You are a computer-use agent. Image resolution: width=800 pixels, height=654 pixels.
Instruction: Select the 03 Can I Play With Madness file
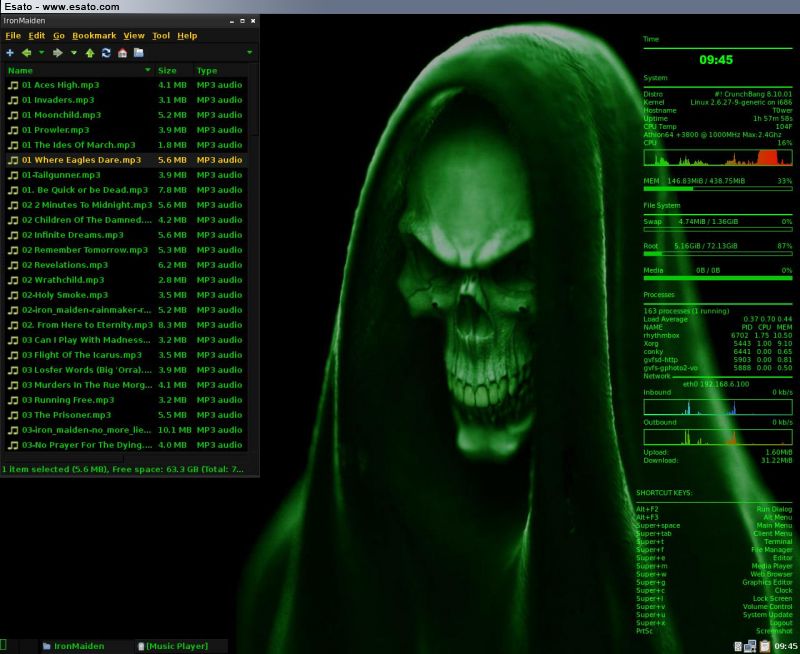(127, 340)
